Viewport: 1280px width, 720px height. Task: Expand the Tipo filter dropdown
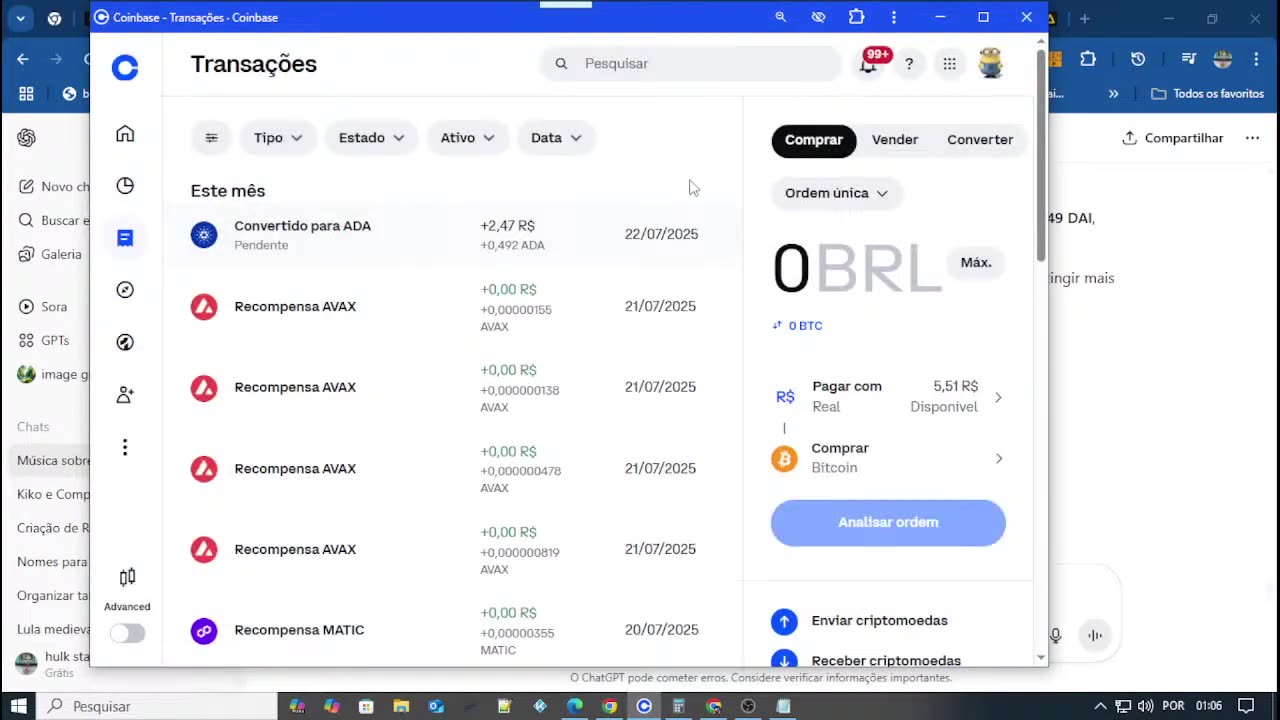(278, 138)
